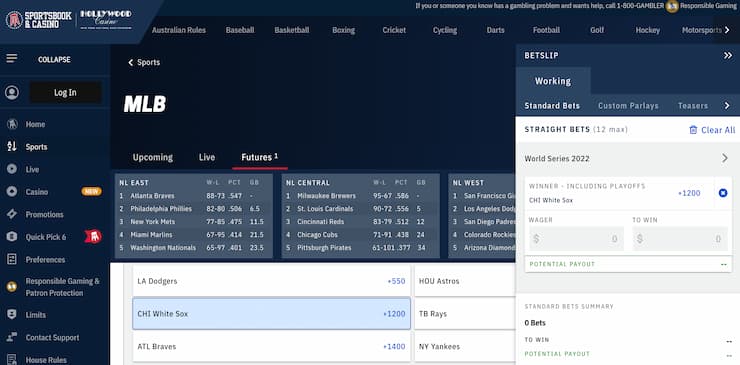Switch to the Upcoming tab
This screenshot has width=740, height=365.
coord(152,157)
